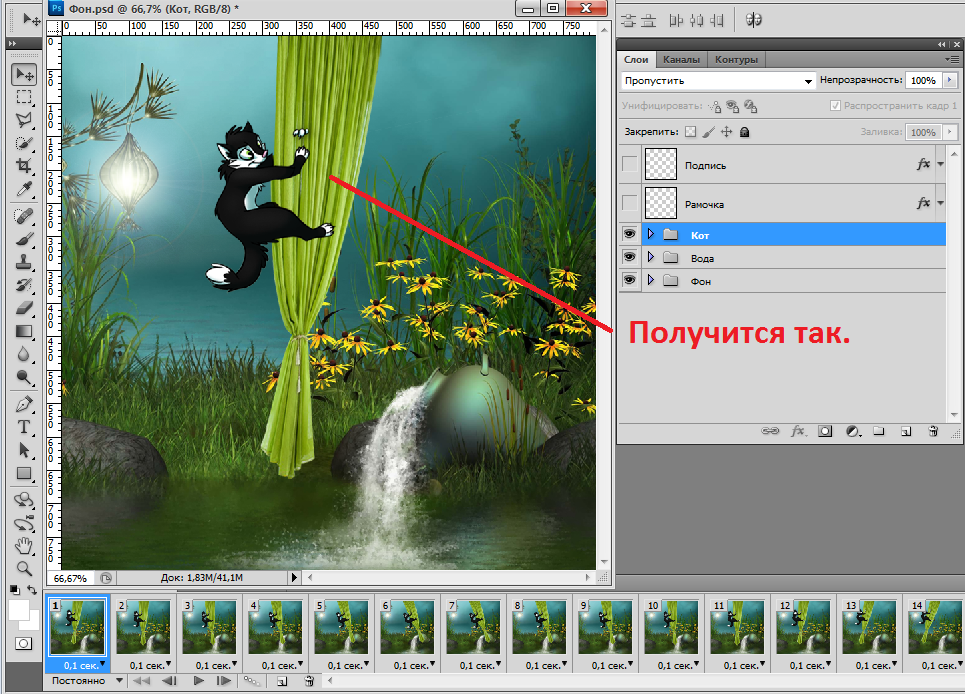Choose the Eraser tool

pos(24,308)
